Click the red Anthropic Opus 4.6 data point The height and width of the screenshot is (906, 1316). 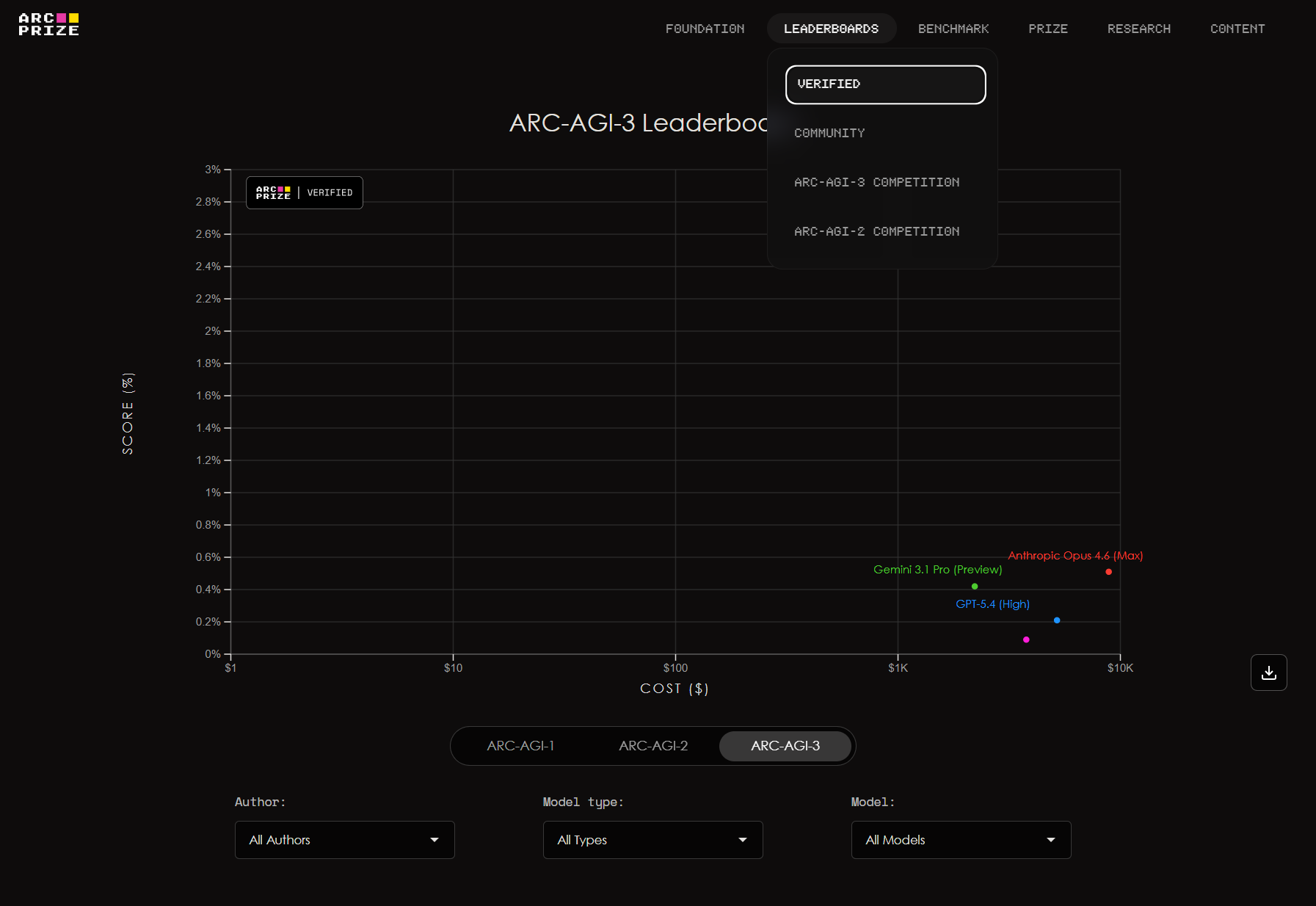[x=1108, y=572]
